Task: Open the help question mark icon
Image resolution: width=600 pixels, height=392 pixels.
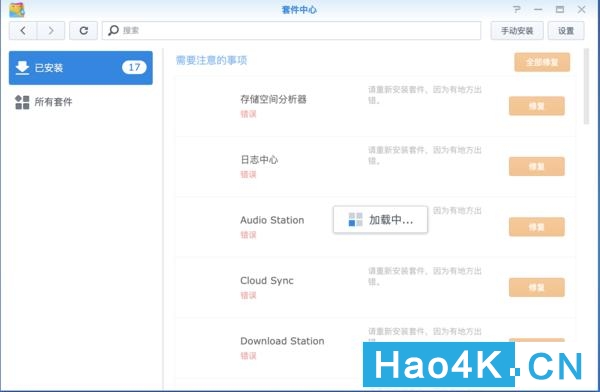Action: click(x=517, y=10)
